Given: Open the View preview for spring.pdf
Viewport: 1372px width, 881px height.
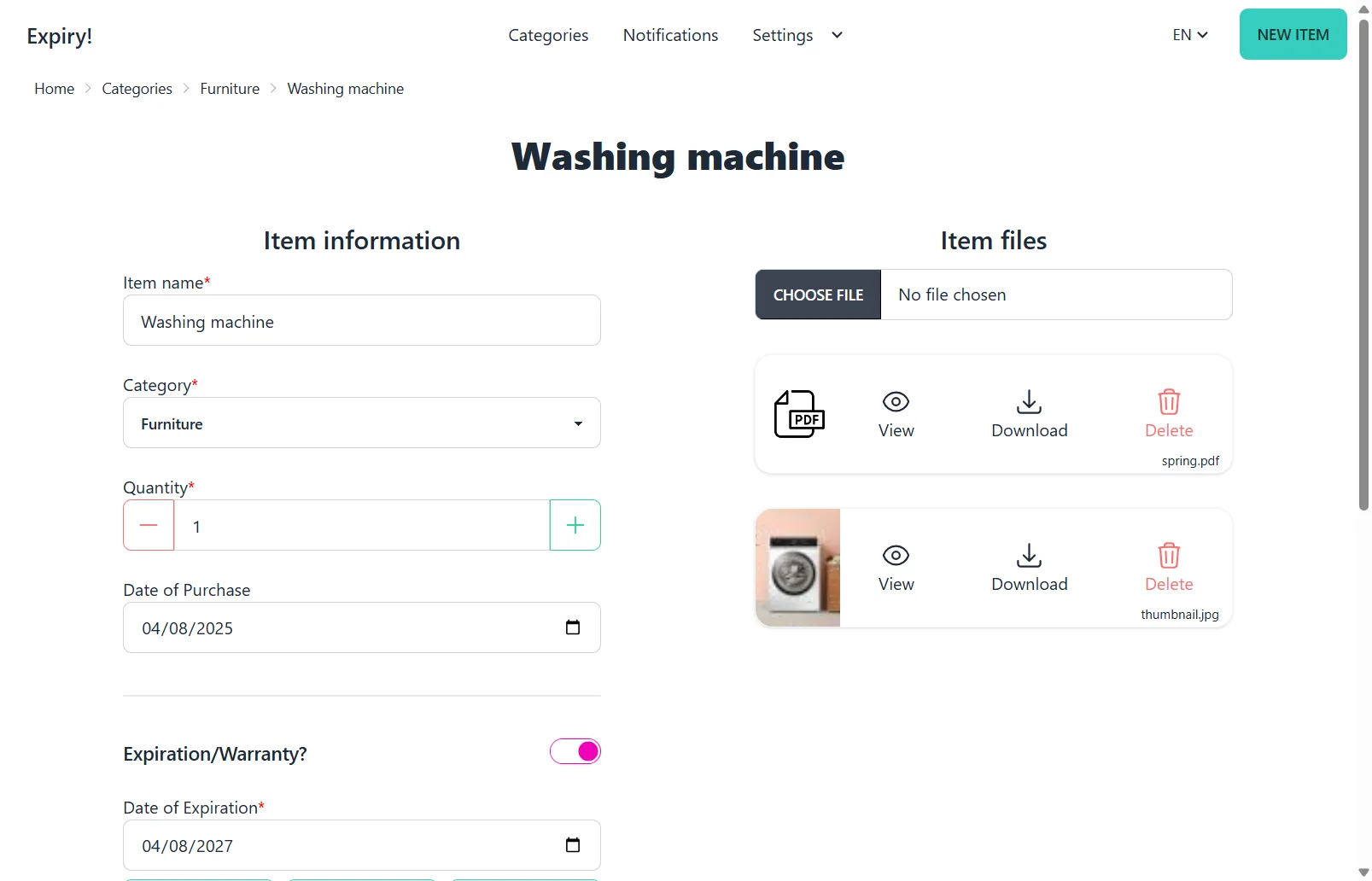Looking at the screenshot, I should click(x=895, y=412).
